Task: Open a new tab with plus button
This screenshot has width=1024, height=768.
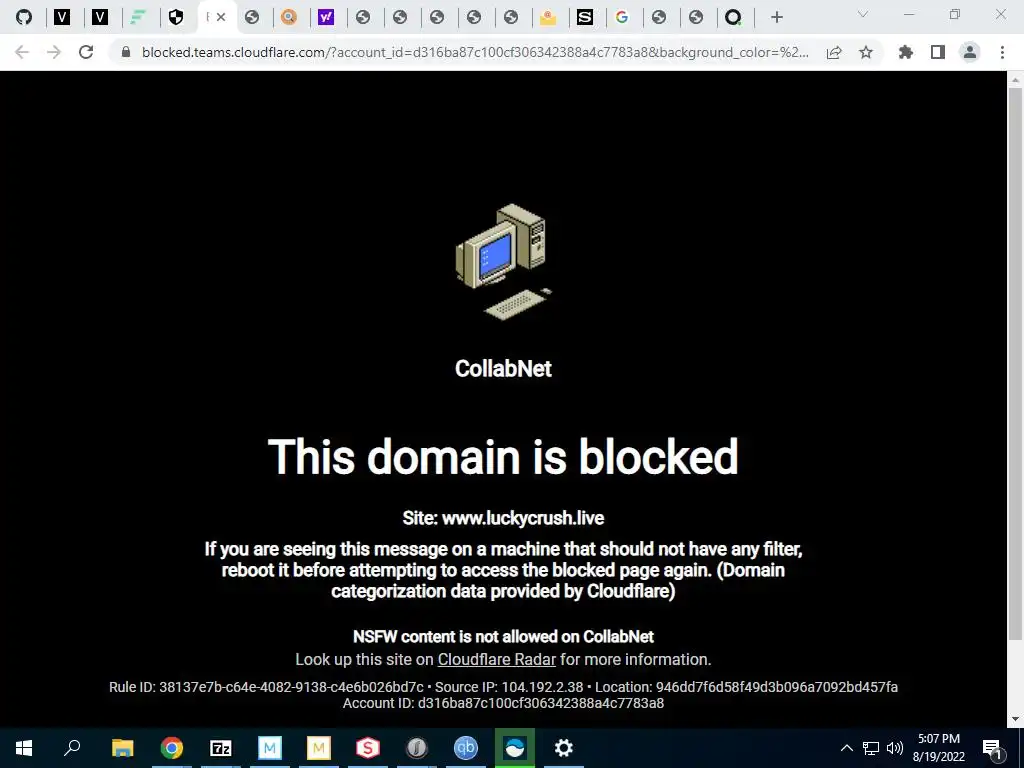Action: point(776,18)
